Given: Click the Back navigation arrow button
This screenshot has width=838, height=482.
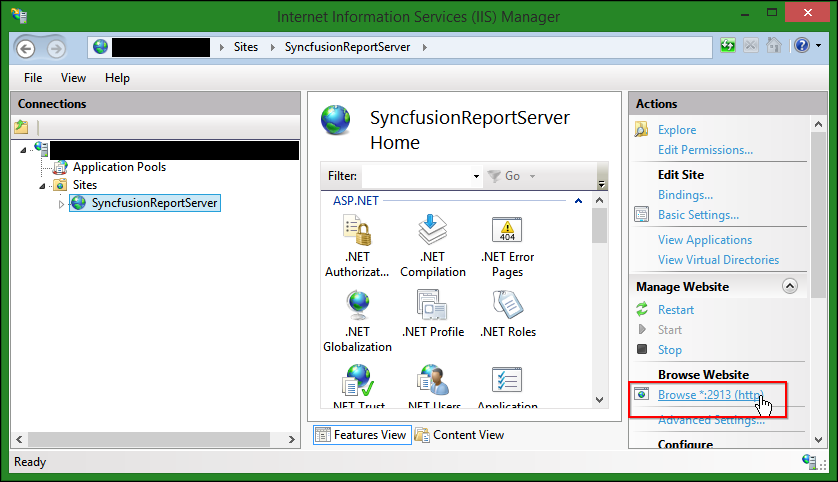Looking at the screenshot, I should [25, 49].
